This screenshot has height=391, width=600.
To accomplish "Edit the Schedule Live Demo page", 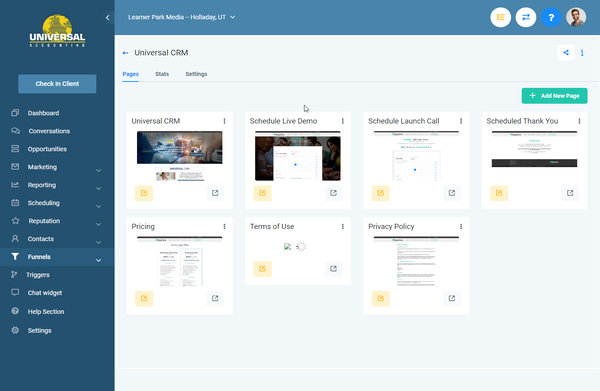I will tap(262, 193).
